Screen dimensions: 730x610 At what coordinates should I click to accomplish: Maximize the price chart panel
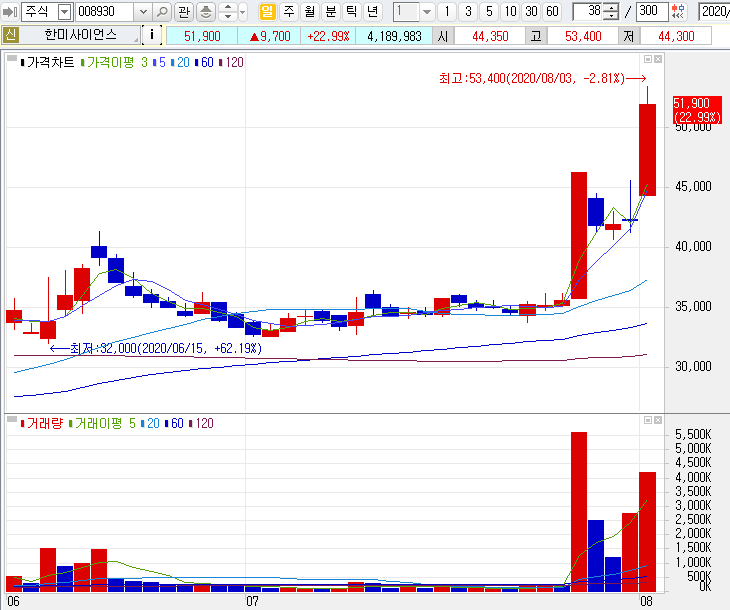coord(648,59)
